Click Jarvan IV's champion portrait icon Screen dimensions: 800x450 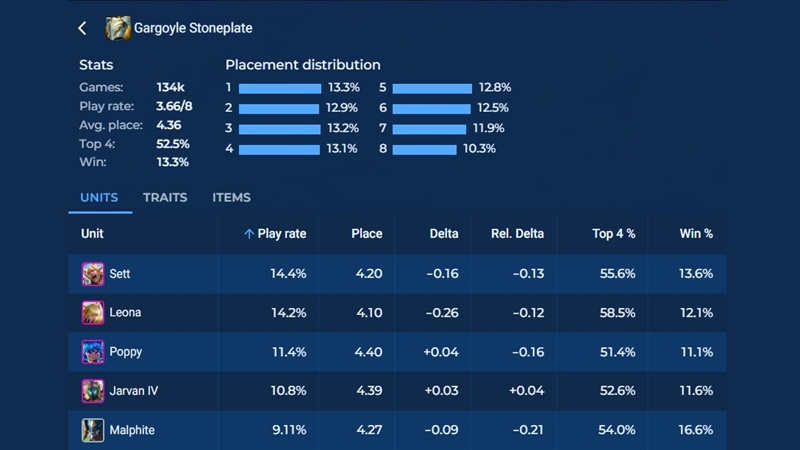coord(93,391)
